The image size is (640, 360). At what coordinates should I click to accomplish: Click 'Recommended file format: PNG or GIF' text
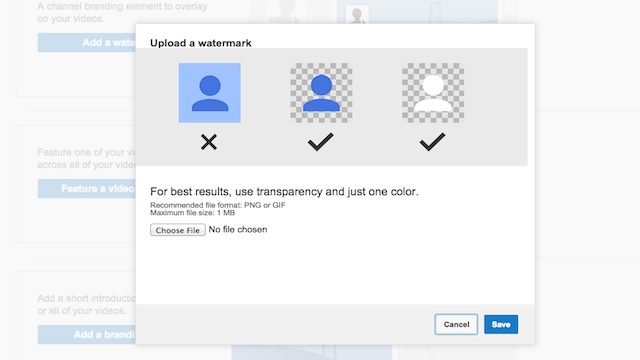pyautogui.click(x=218, y=205)
